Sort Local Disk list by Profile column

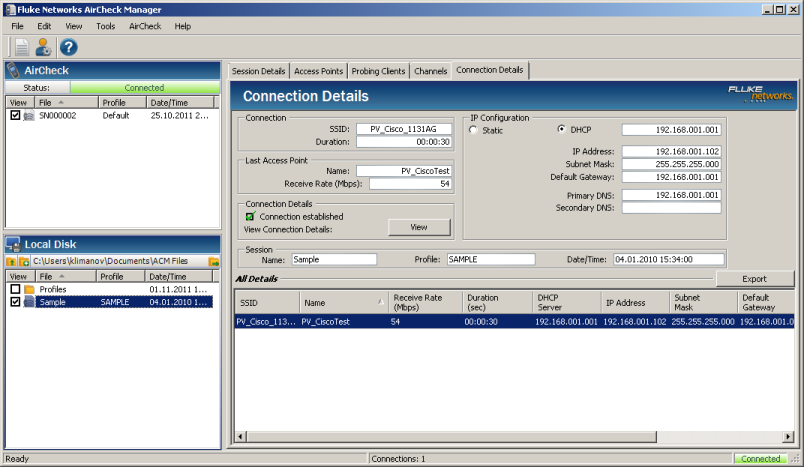120,276
